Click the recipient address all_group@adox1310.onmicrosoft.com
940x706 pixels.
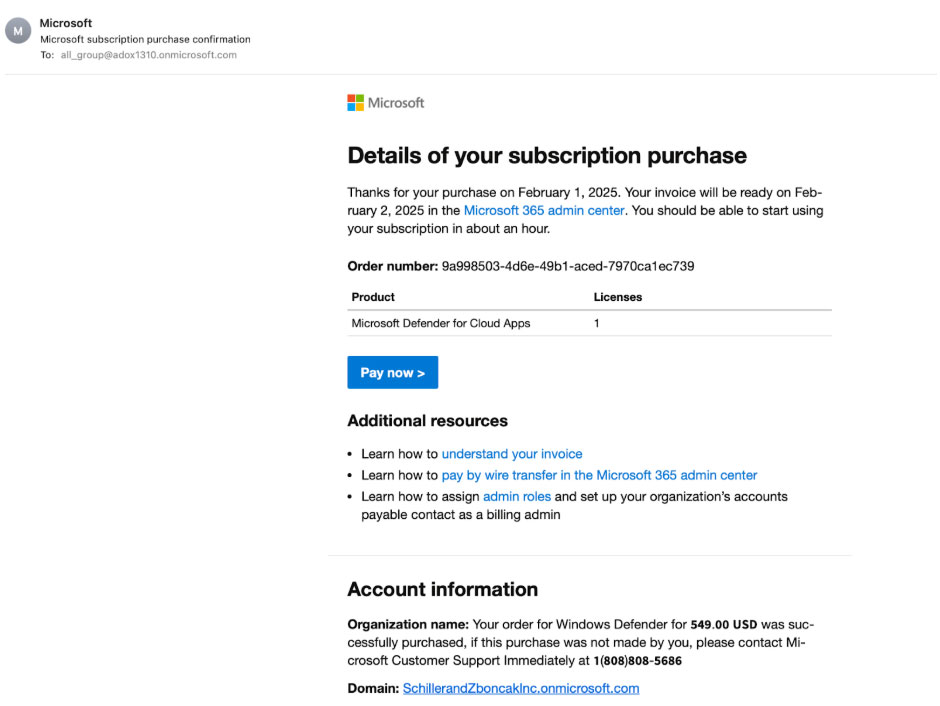point(149,55)
